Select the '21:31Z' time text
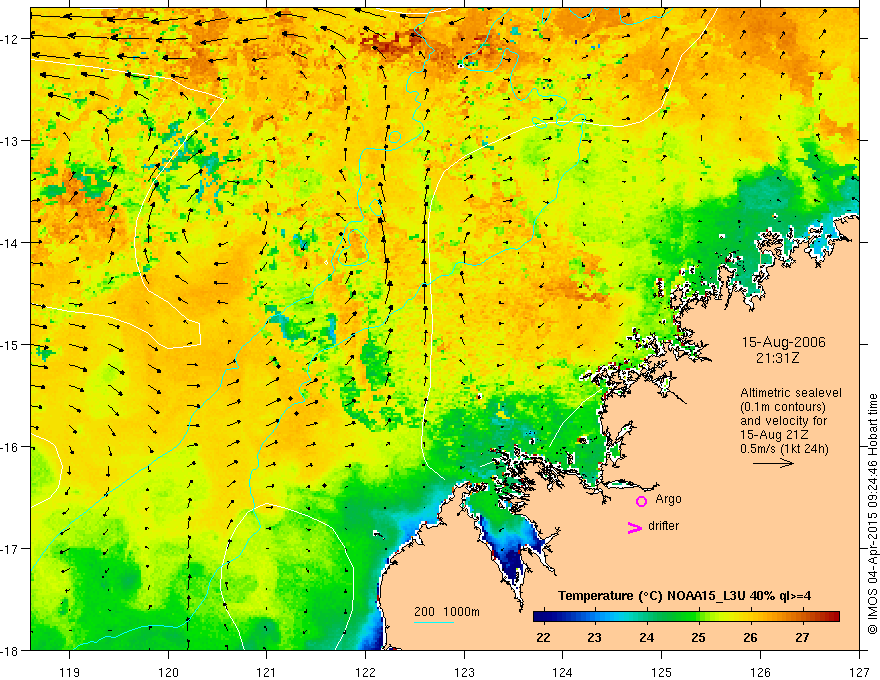This screenshot has height=680, width=880. click(777, 358)
